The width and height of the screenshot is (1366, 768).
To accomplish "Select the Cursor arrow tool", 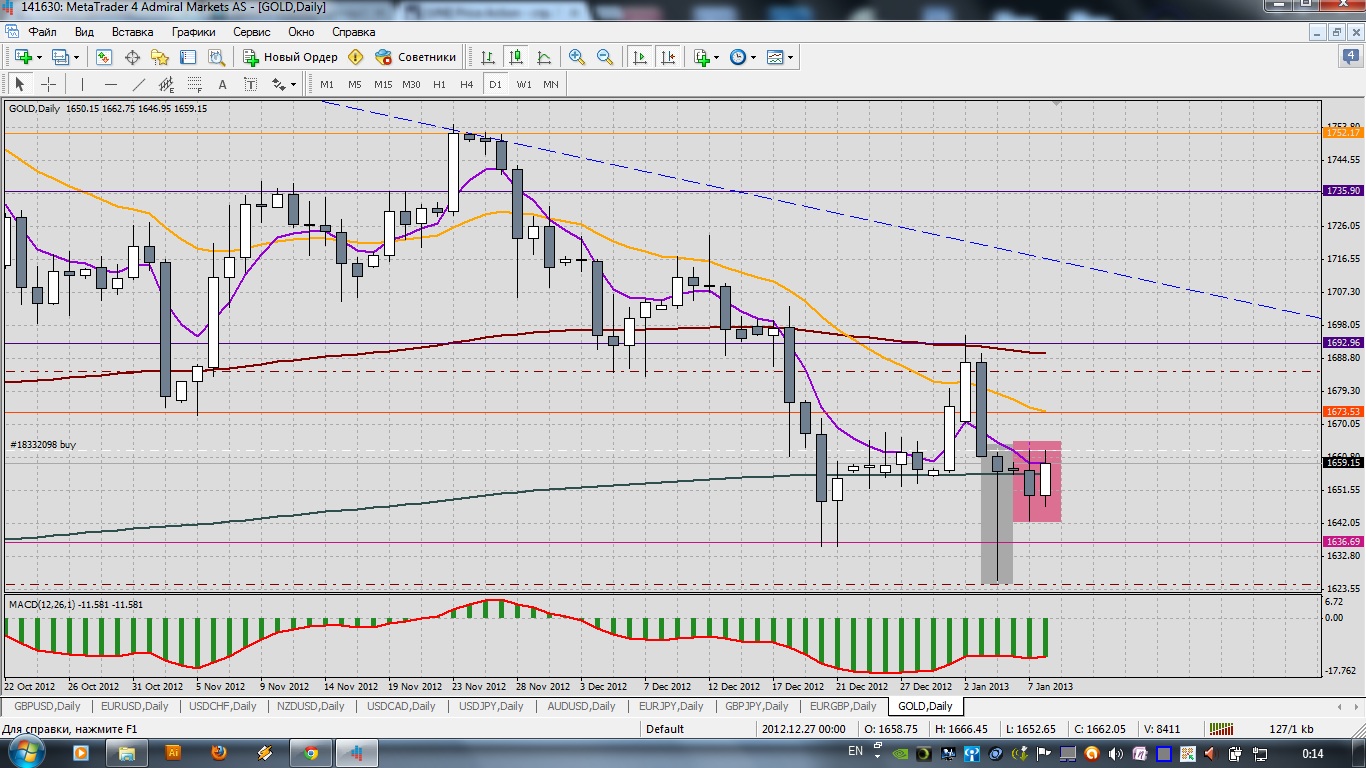I will (x=20, y=84).
